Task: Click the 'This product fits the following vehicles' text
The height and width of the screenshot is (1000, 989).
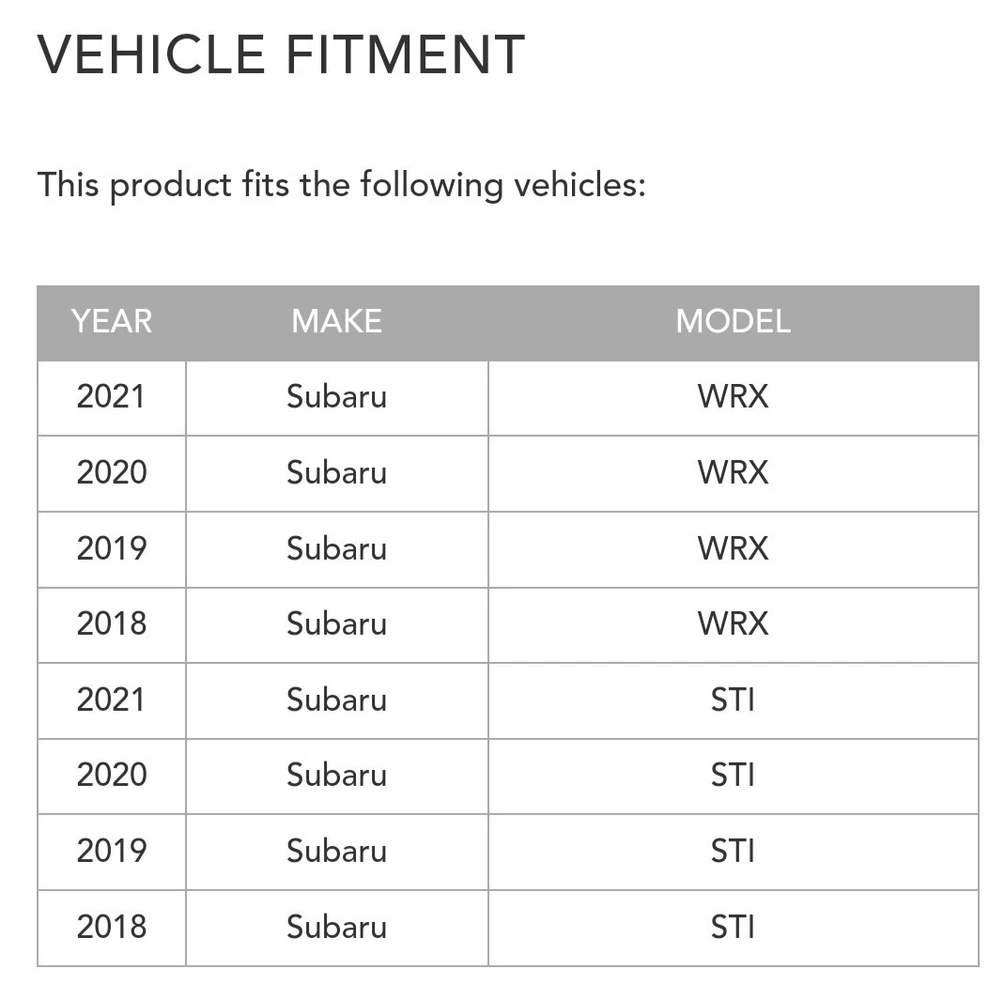Action: click(341, 185)
